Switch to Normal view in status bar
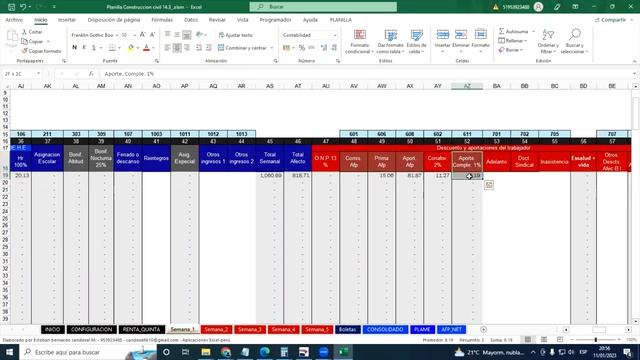This screenshot has height=360, width=640. click(x=528, y=340)
